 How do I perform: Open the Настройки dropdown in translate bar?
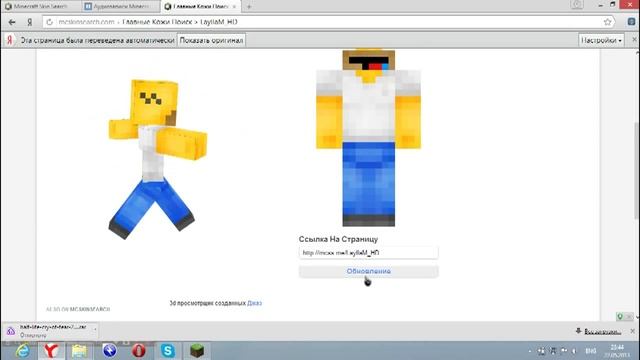coord(601,40)
